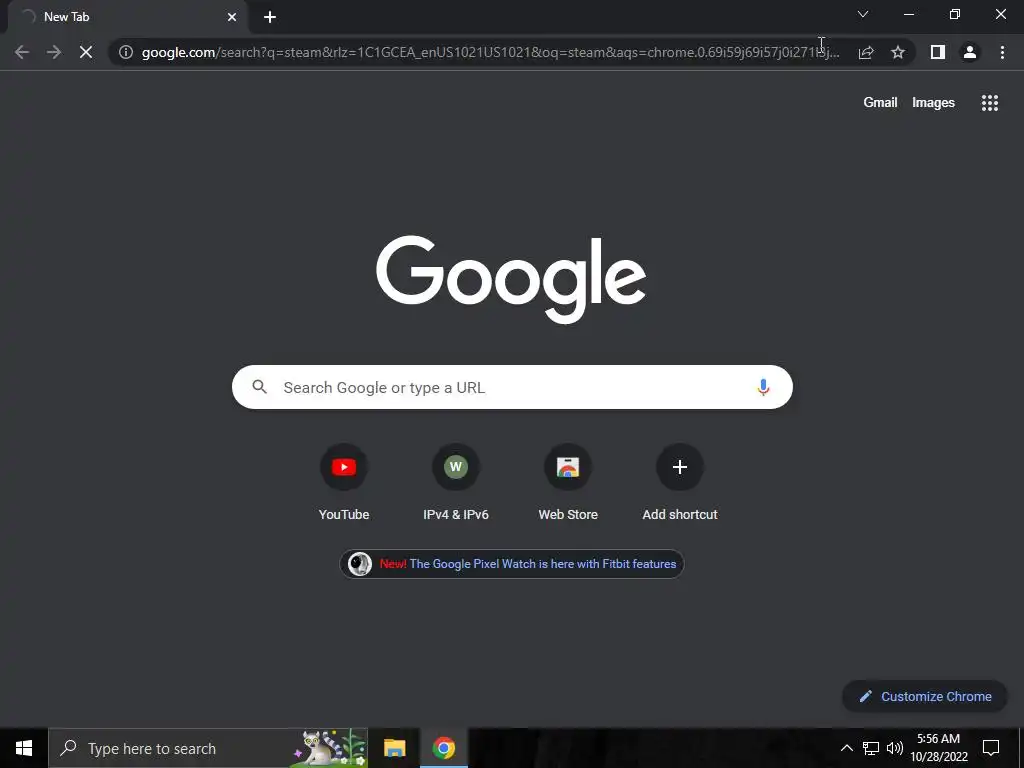Restore down the Chrome window
Screen dimensions: 1024x768
955,14
